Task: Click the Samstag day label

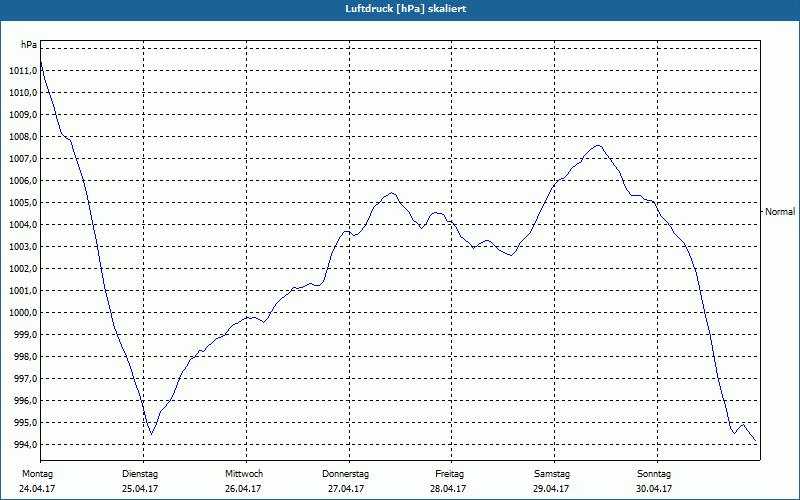Action: coord(552,474)
